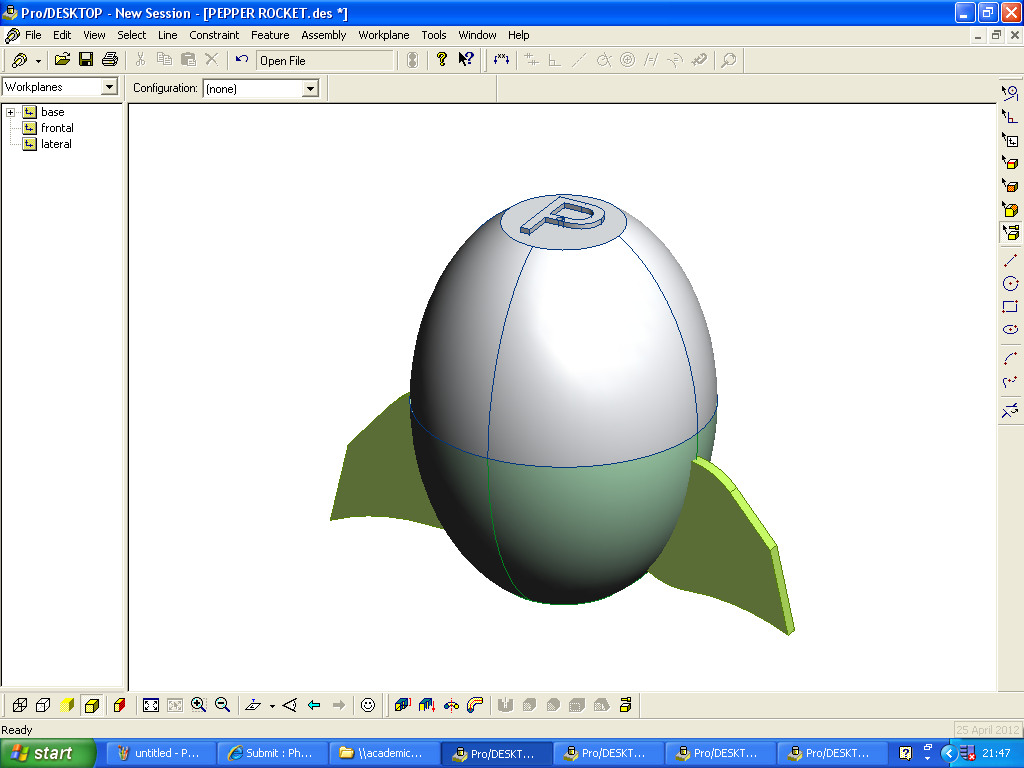Select the Line sketching tool
1024x768 pixels.
[x=1010, y=261]
